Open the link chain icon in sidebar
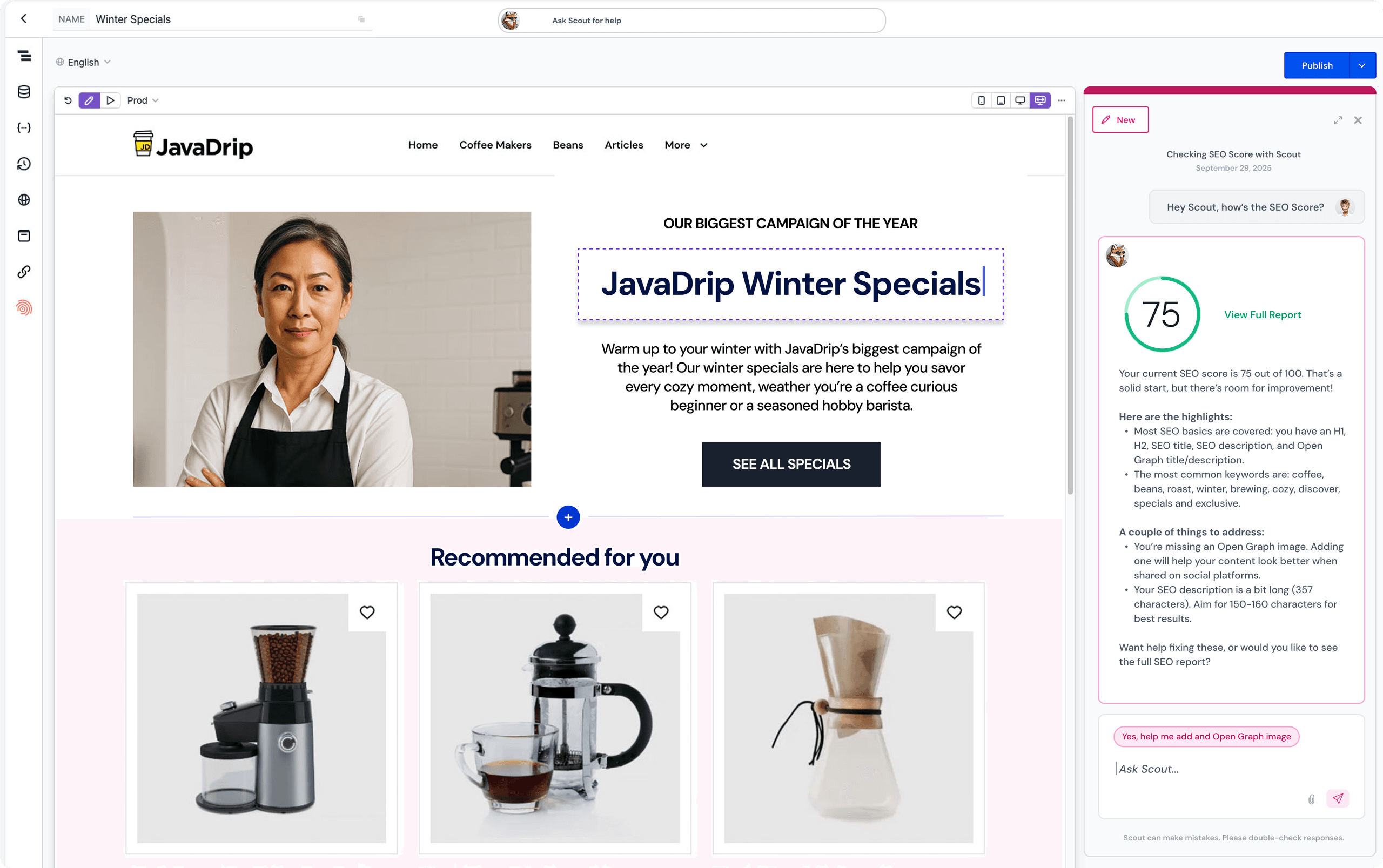The height and width of the screenshot is (868, 1383). pyautogui.click(x=24, y=272)
